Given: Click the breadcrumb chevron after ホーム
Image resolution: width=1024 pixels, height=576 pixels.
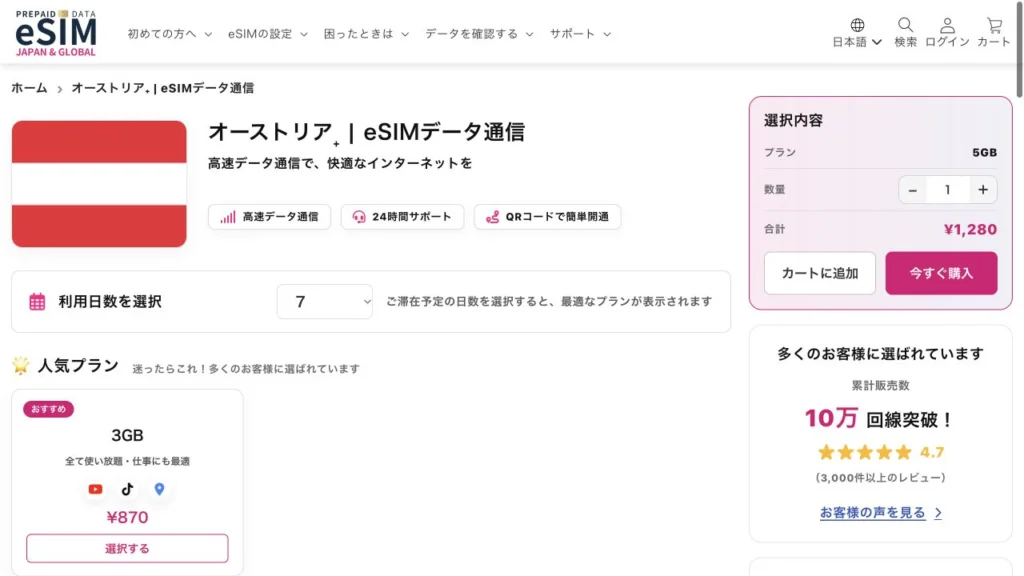Looking at the screenshot, I should tap(59, 89).
